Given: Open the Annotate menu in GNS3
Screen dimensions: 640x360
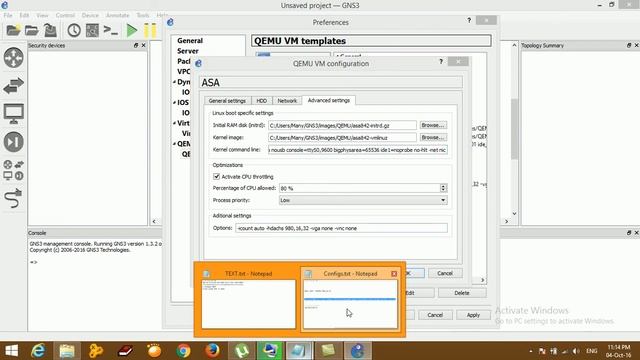Looking at the screenshot, I should [x=118, y=15].
